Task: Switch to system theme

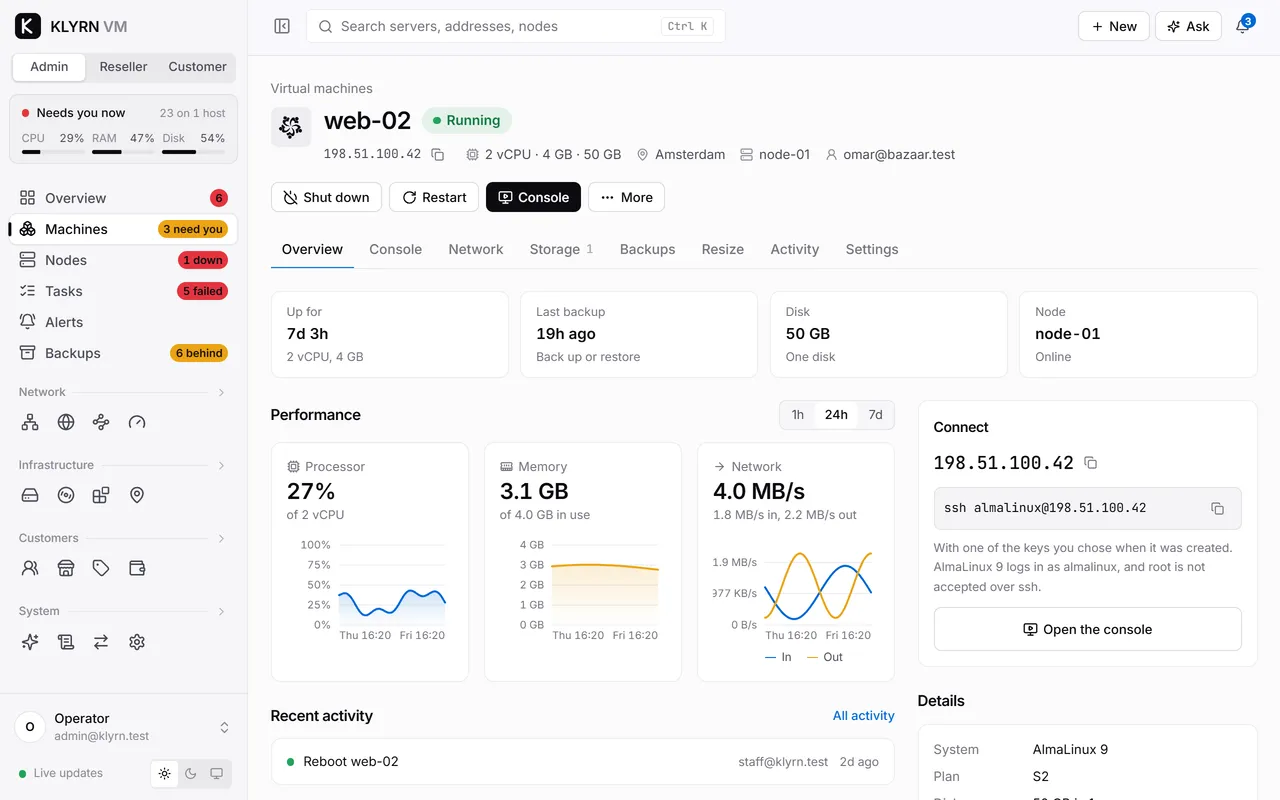Action: point(216,773)
